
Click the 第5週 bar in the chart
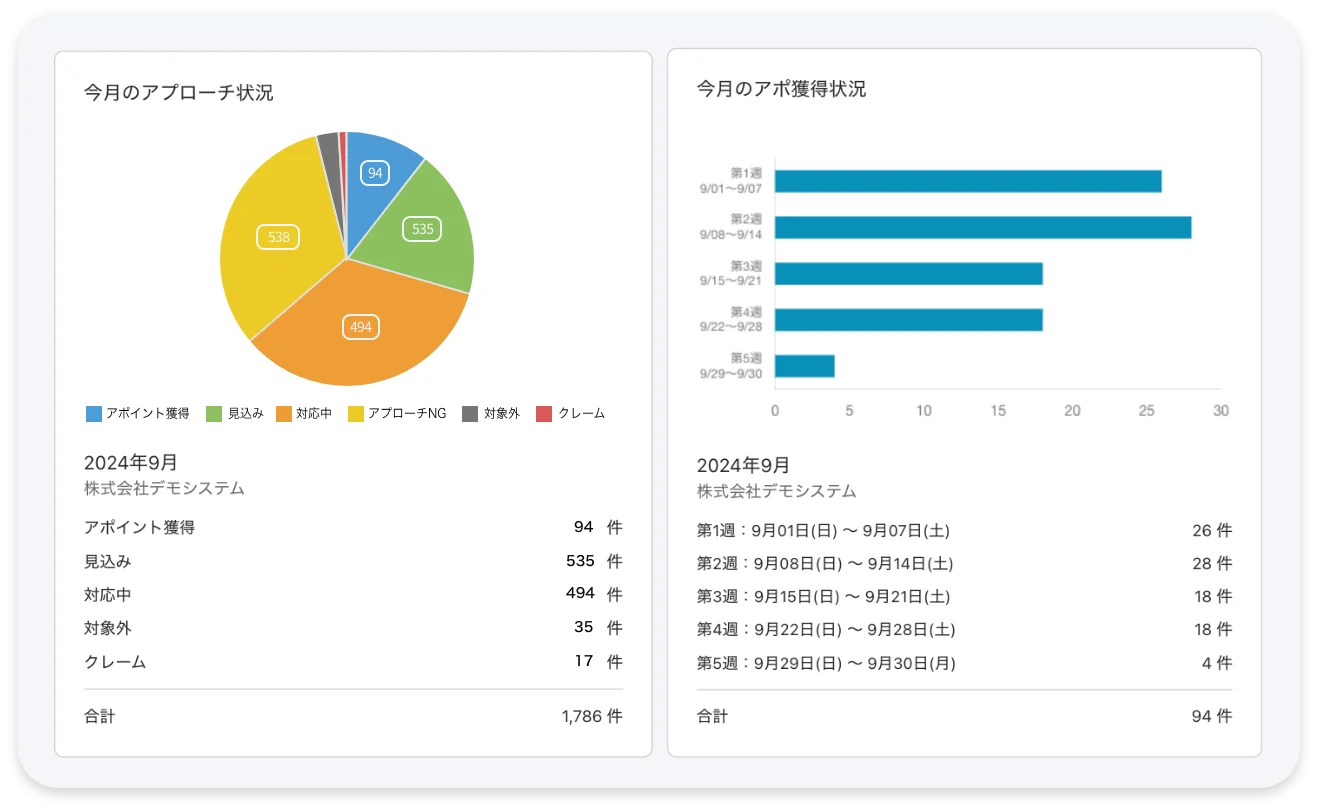pyautogui.click(x=805, y=366)
